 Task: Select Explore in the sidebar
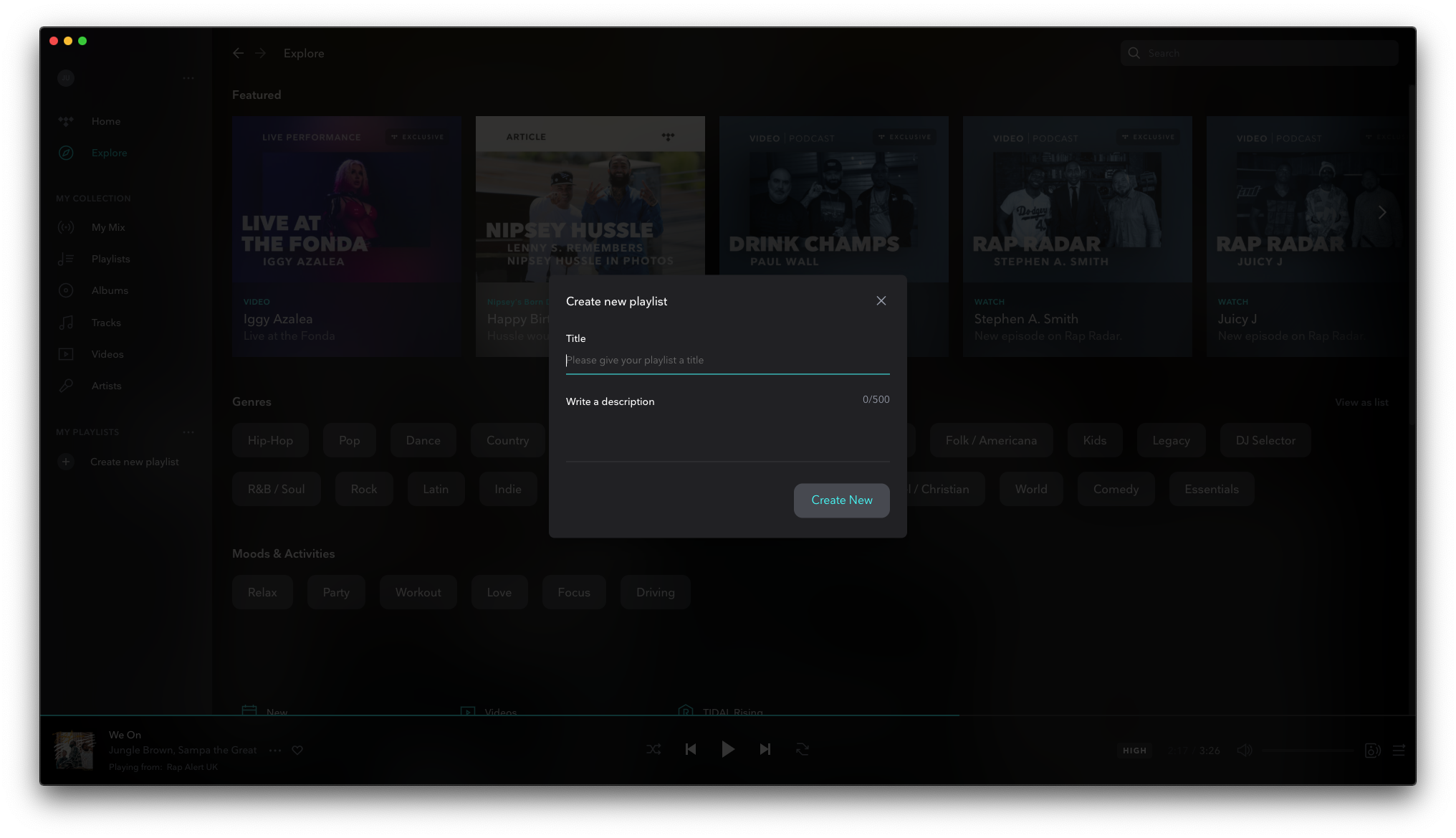(109, 153)
